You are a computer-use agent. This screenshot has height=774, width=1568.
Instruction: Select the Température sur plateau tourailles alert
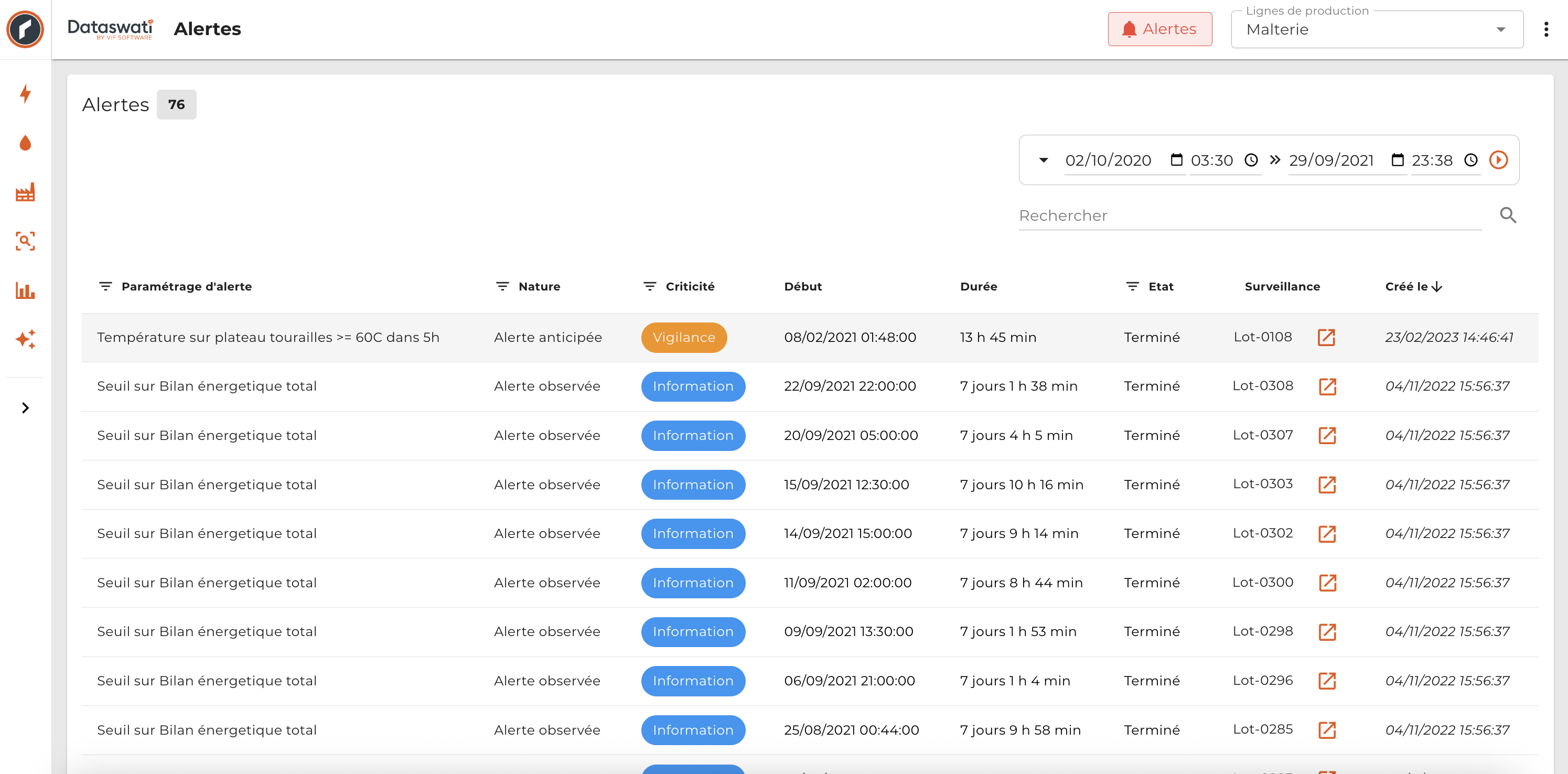click(x=268, y=337)
